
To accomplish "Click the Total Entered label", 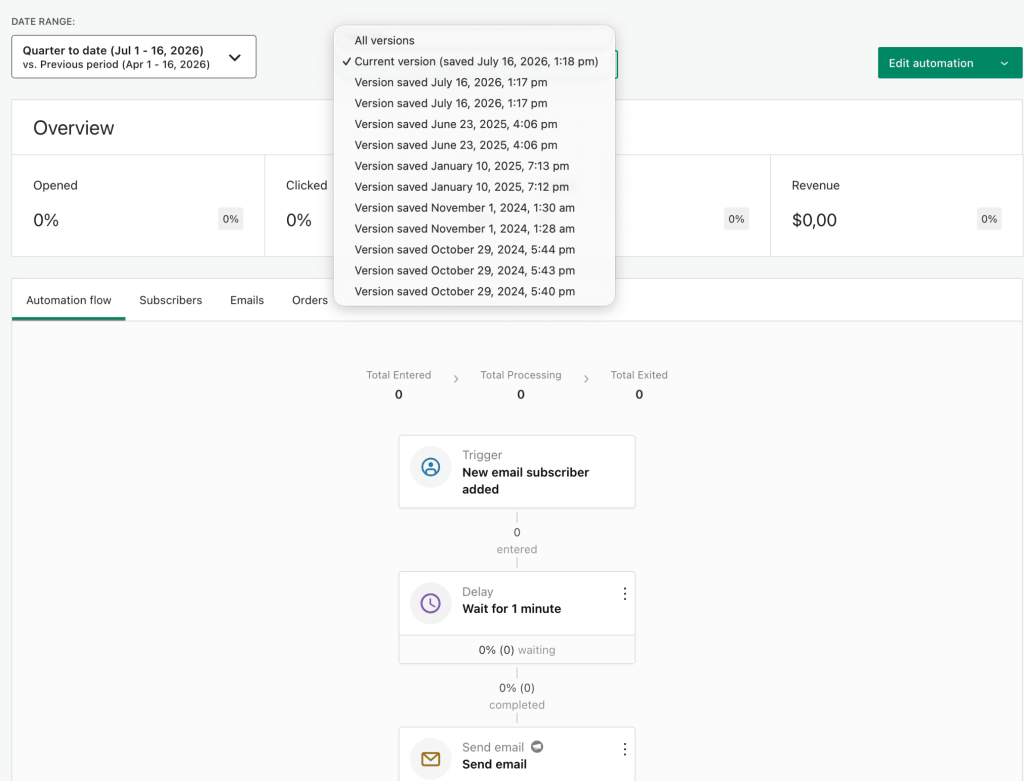I will (398, 375).
